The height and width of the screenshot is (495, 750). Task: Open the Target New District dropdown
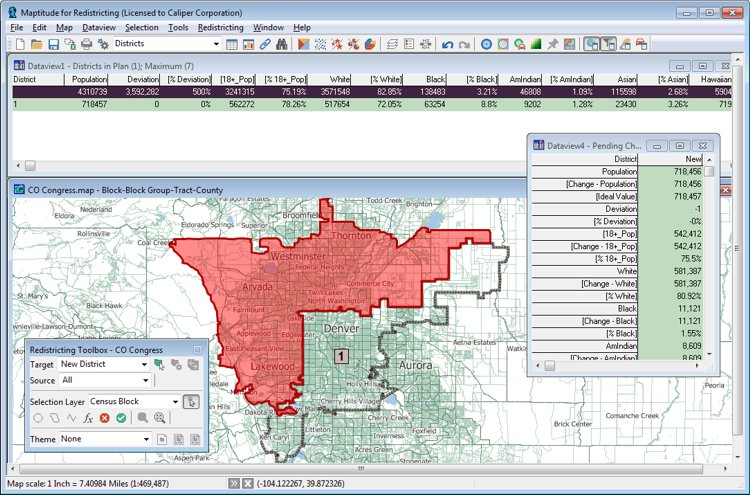(x=146, y=365)
